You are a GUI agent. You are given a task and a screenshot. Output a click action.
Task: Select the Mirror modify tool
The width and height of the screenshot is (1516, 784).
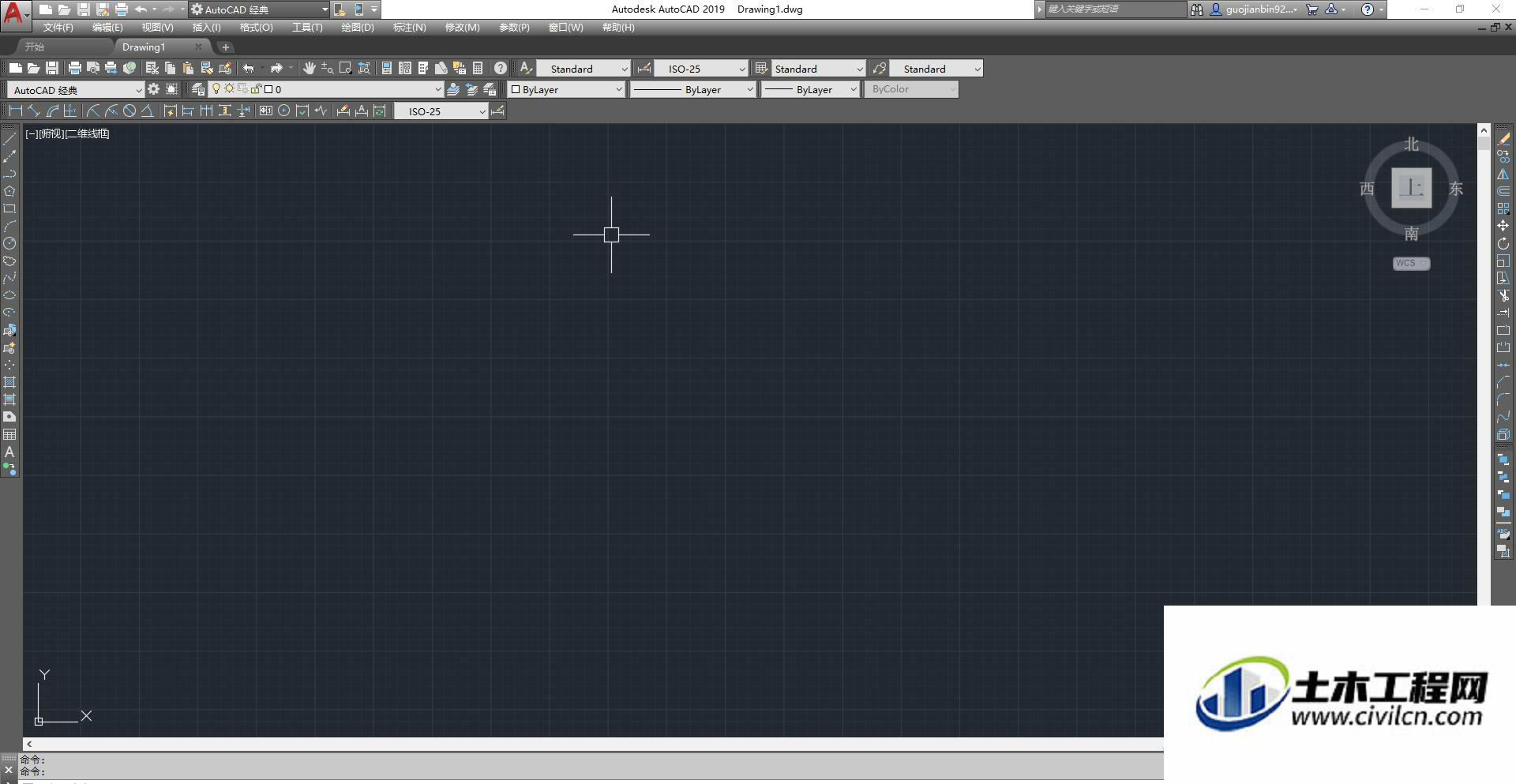(x=1503, y=174)
